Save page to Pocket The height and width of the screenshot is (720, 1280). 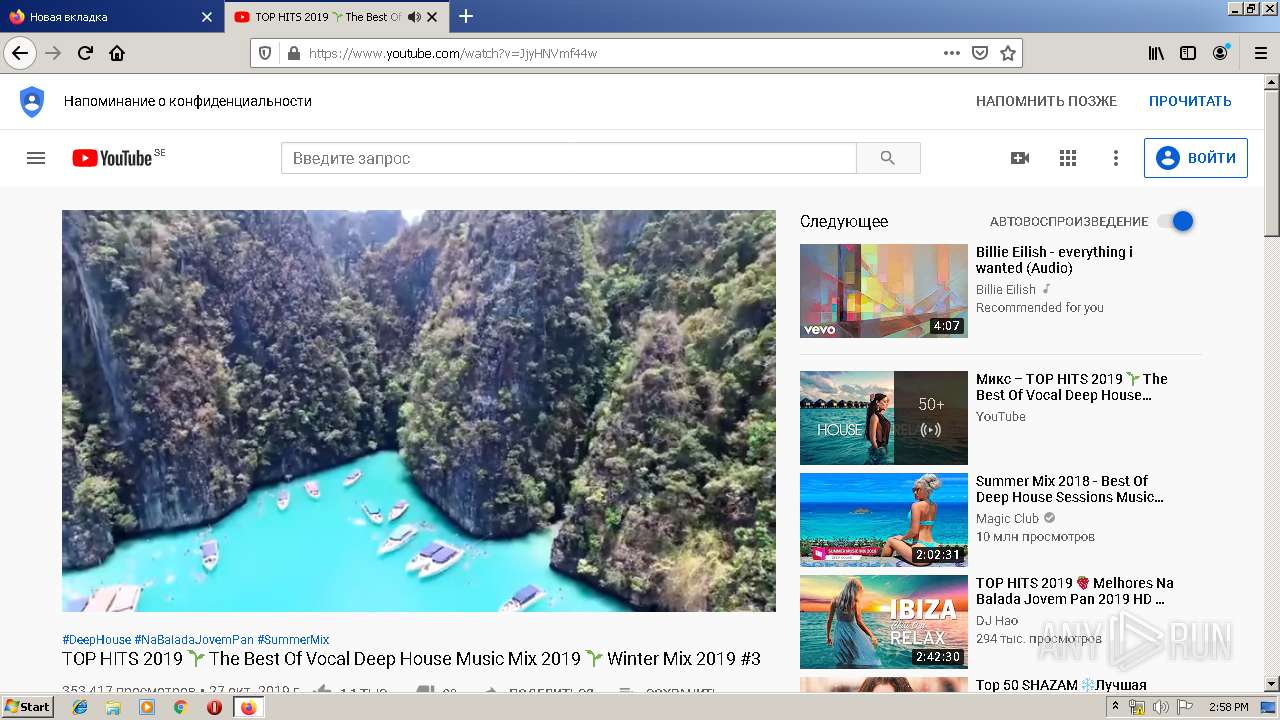tap(980, 53)
